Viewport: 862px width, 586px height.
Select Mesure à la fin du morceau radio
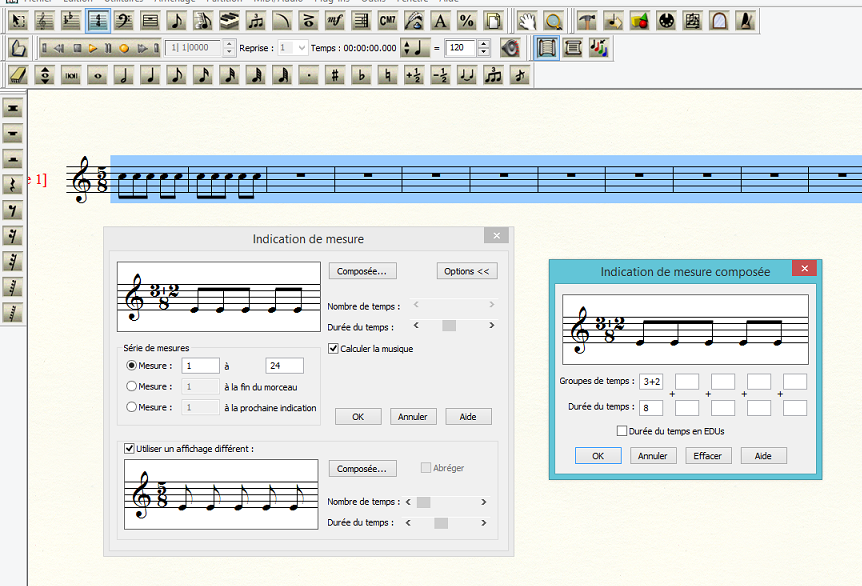click(x=132, y=386)
